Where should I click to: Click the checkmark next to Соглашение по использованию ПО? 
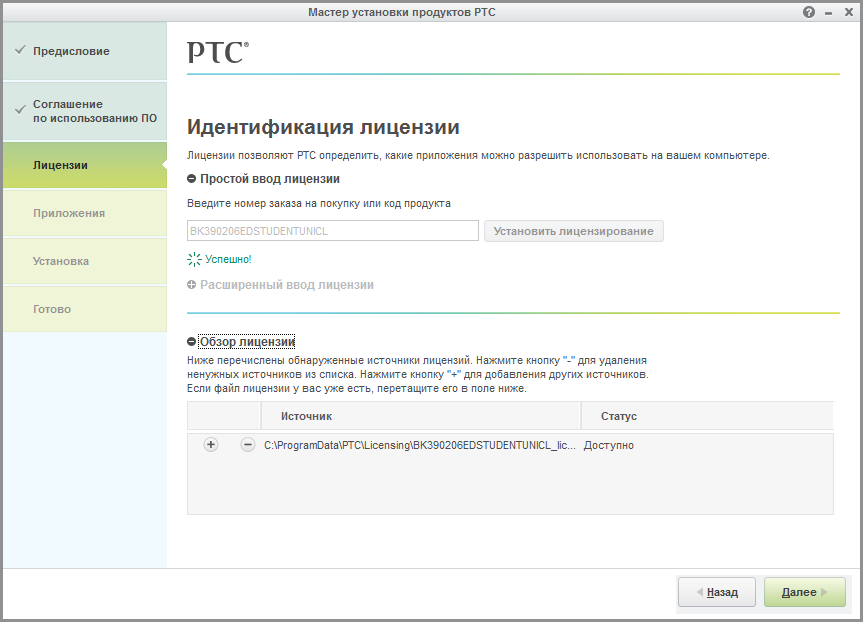tap(20, 110)
